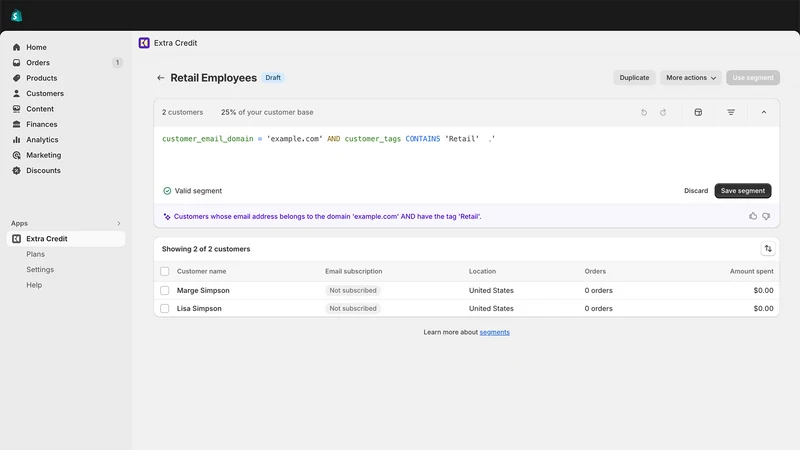The width and height of the screenshot is (800, 450).
Task: Open Finances in sidebar
Action: 42,124
